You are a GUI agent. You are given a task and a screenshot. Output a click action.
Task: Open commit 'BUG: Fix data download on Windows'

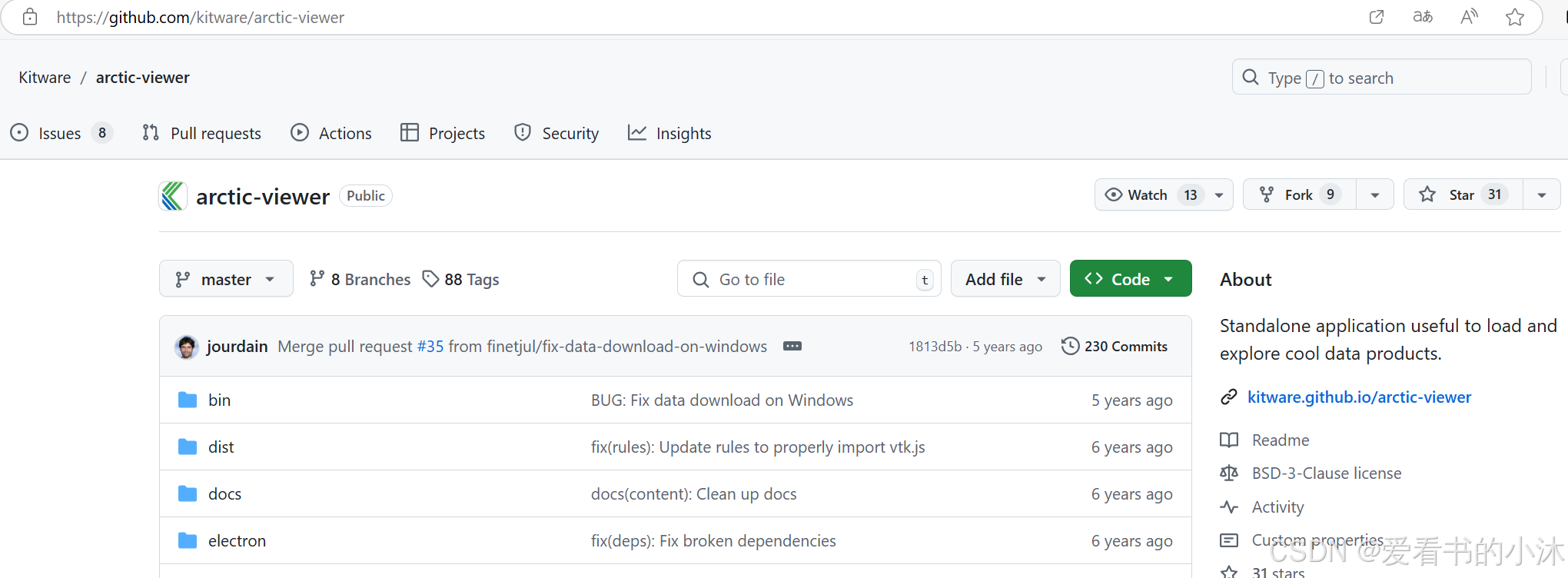tap(722, 400)
